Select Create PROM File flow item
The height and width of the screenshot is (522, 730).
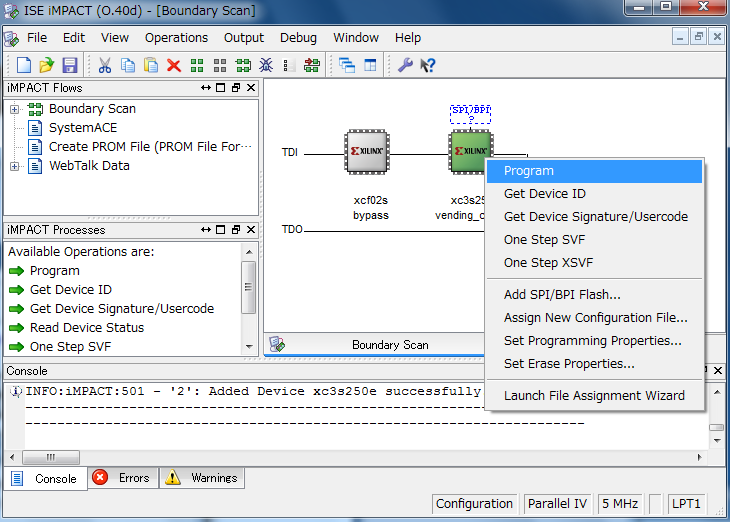[150, 147]
